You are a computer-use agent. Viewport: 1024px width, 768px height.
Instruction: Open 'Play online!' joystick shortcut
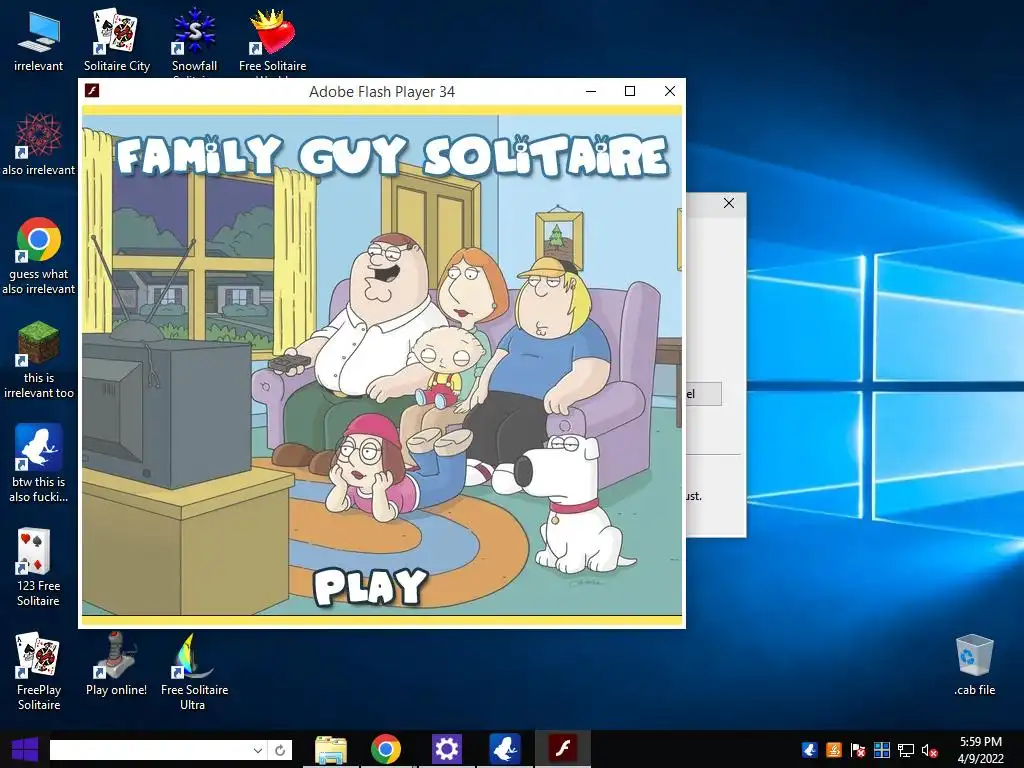tap(116, 664)
